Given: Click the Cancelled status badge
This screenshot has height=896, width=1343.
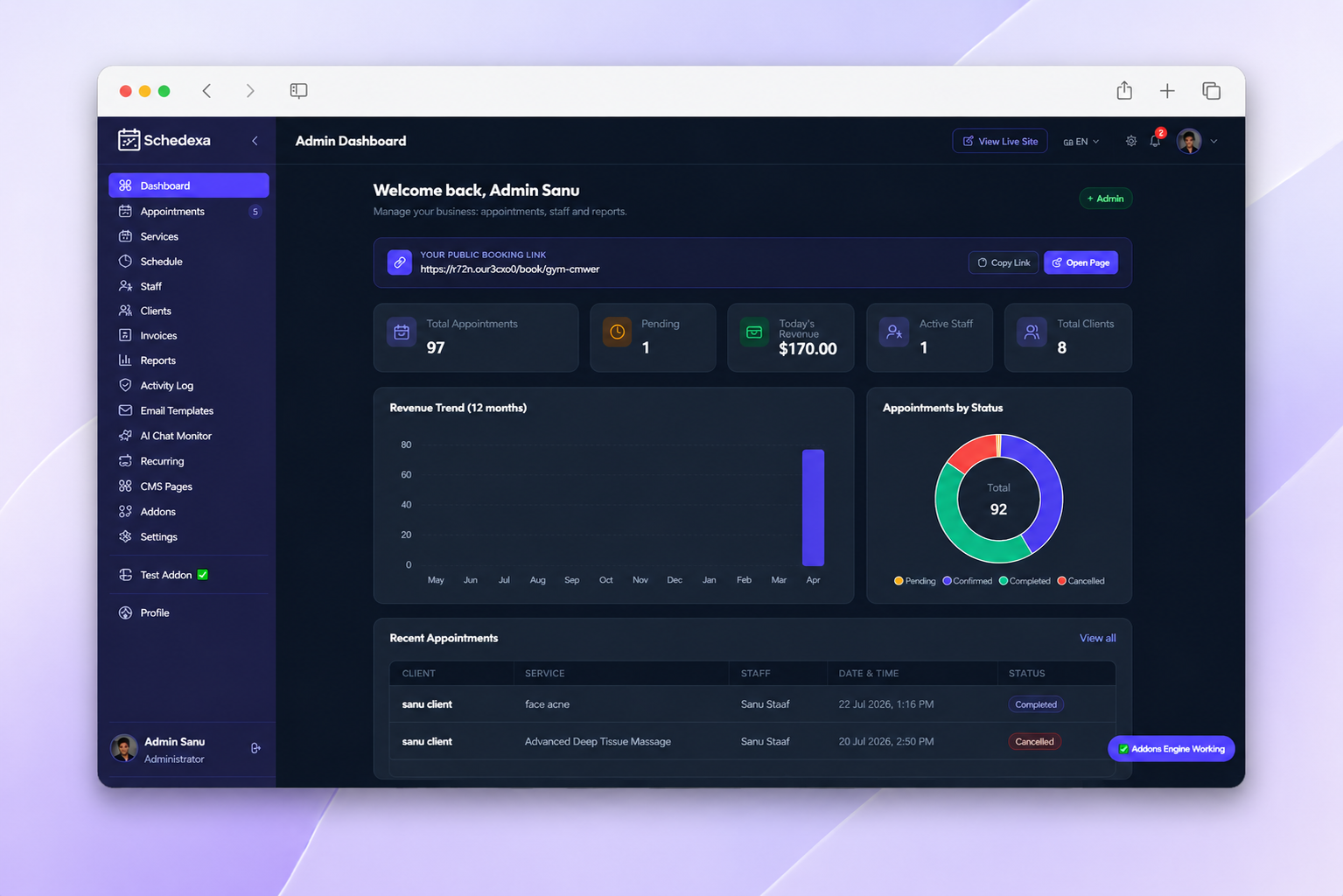Looking at the screenshot, I should pos(1034,741).
